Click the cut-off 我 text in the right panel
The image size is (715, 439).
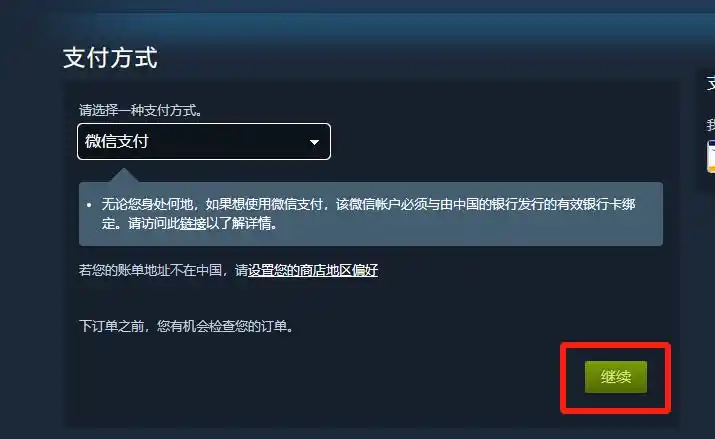tap(711, 124)
